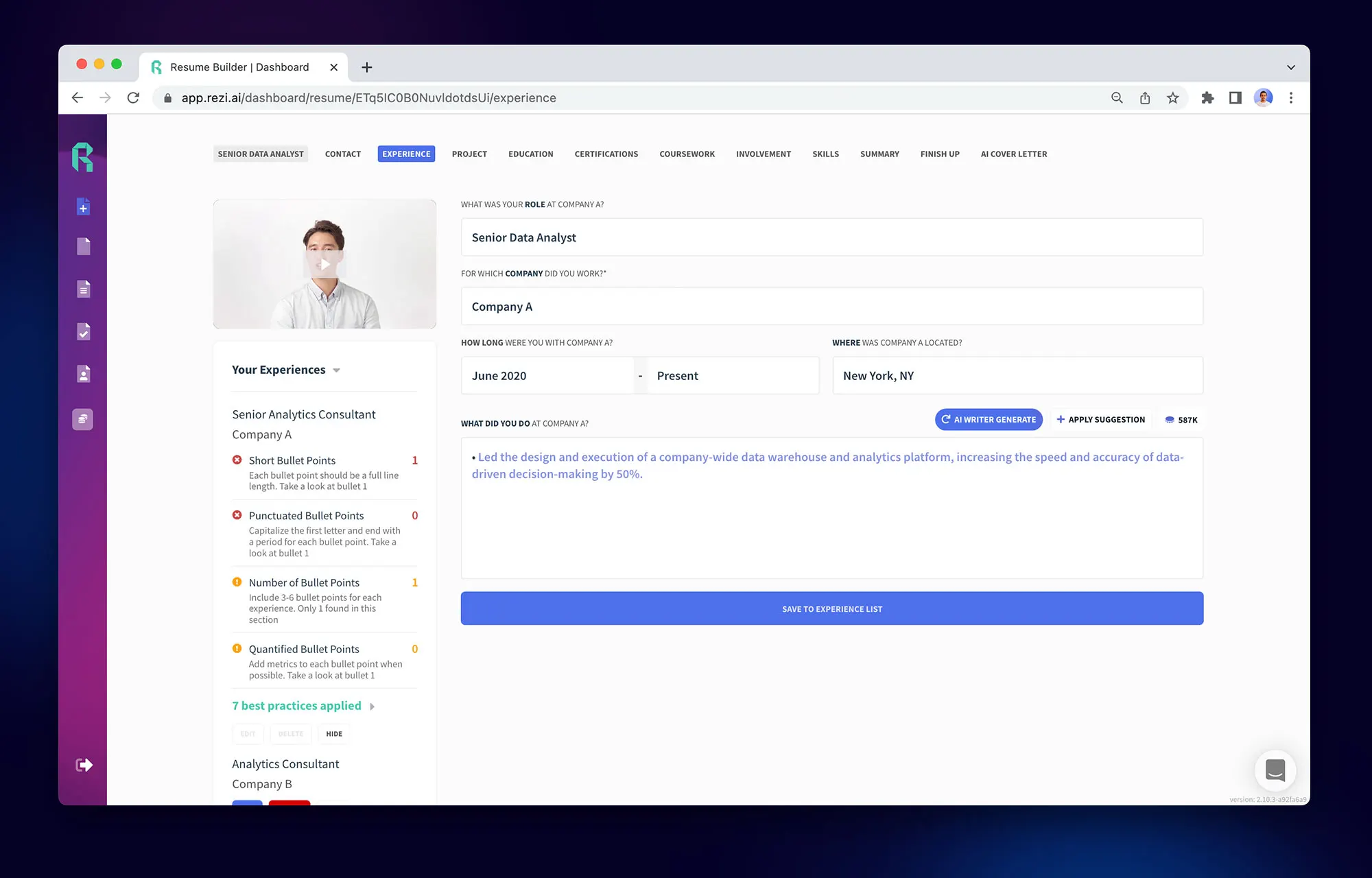This screenshot has width=1372, height=878.
Task: Click the browser forward arrow
Action: 105,98
